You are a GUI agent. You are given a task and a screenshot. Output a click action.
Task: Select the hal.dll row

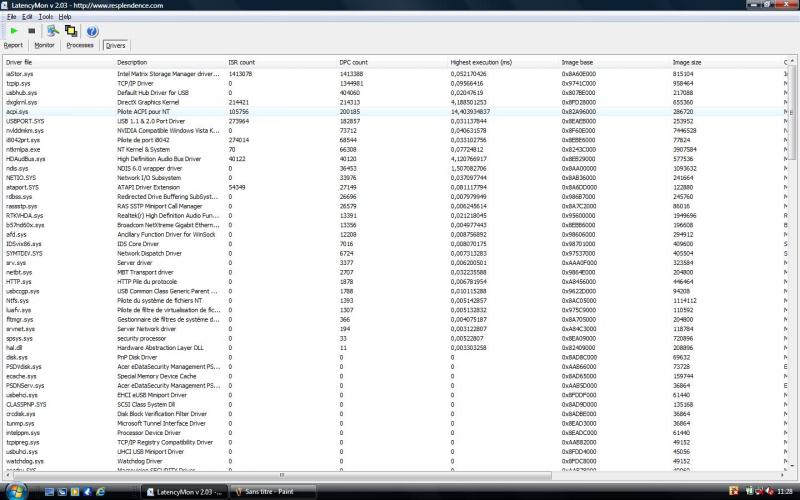coord(395,348)
